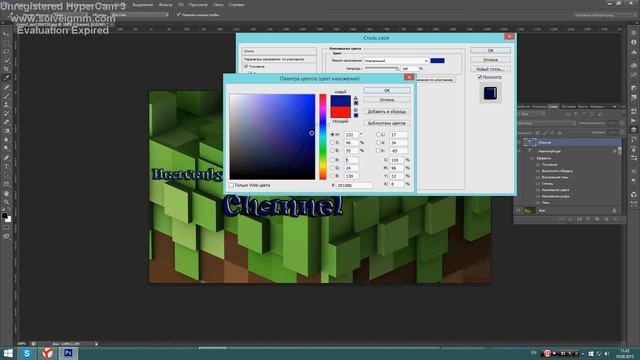Select the Zoom tool
Image resolution: width=640 pixels, height=360 pixels.
click(x=6, y=202)
